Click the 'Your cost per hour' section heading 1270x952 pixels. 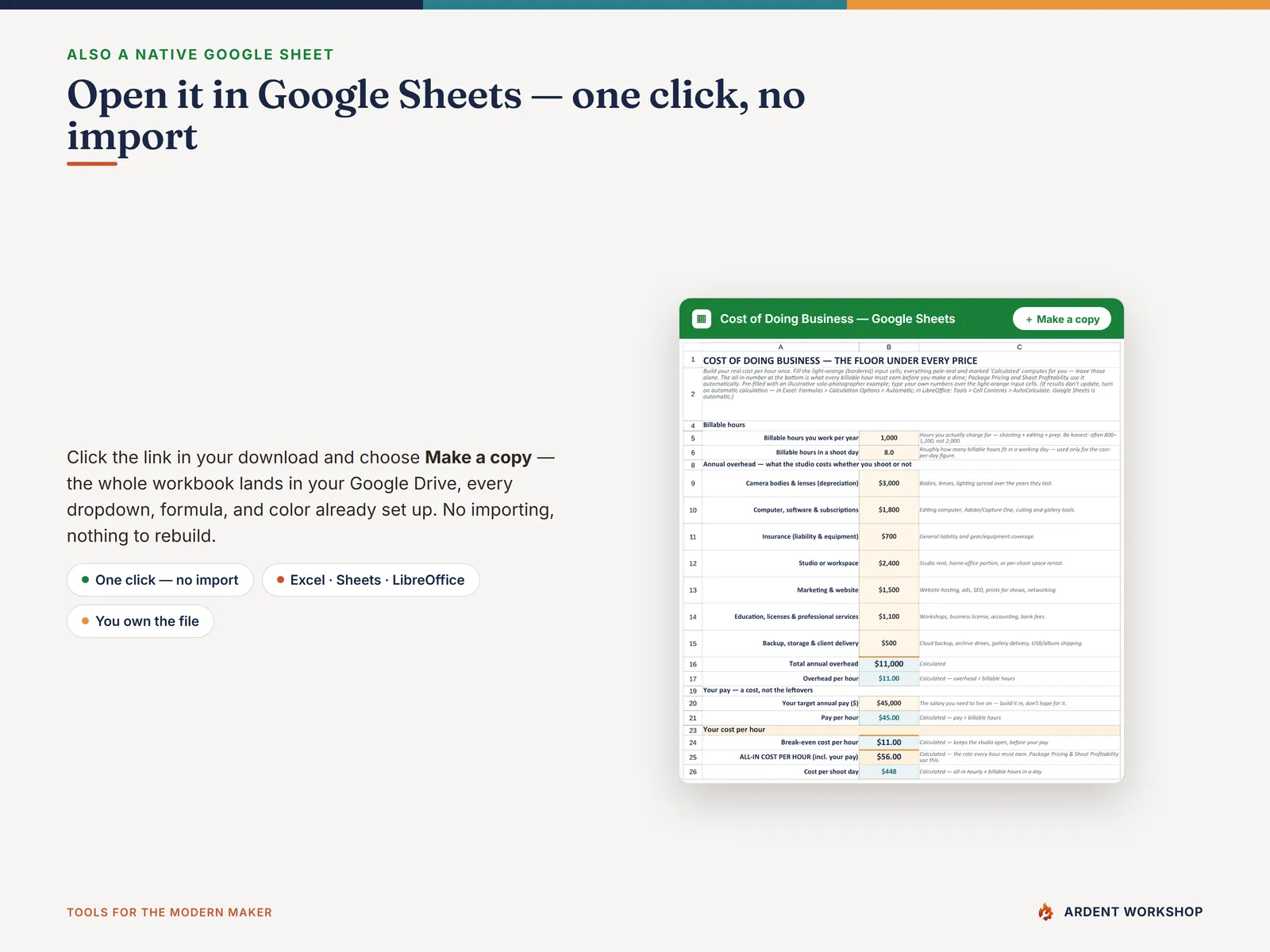click(x=734, y=730)
